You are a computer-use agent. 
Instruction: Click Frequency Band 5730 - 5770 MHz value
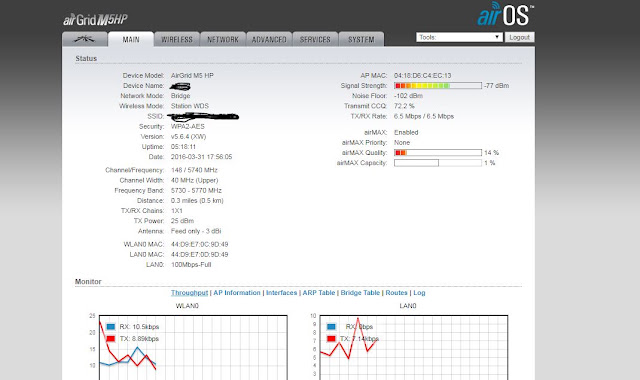(x=196, y=191)
